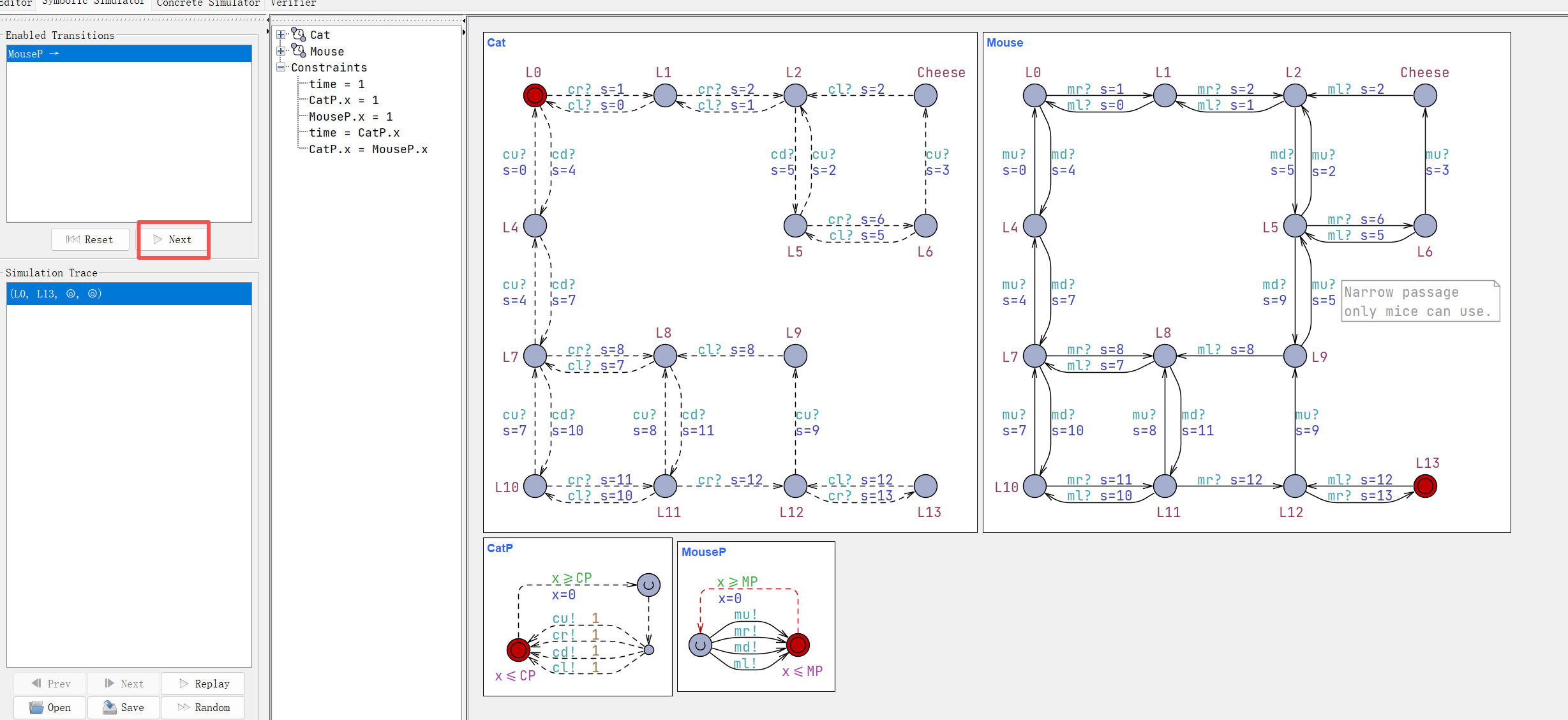
Task: Click the Random simulation button
Action: pyautogui.click(x=203, y=707)
